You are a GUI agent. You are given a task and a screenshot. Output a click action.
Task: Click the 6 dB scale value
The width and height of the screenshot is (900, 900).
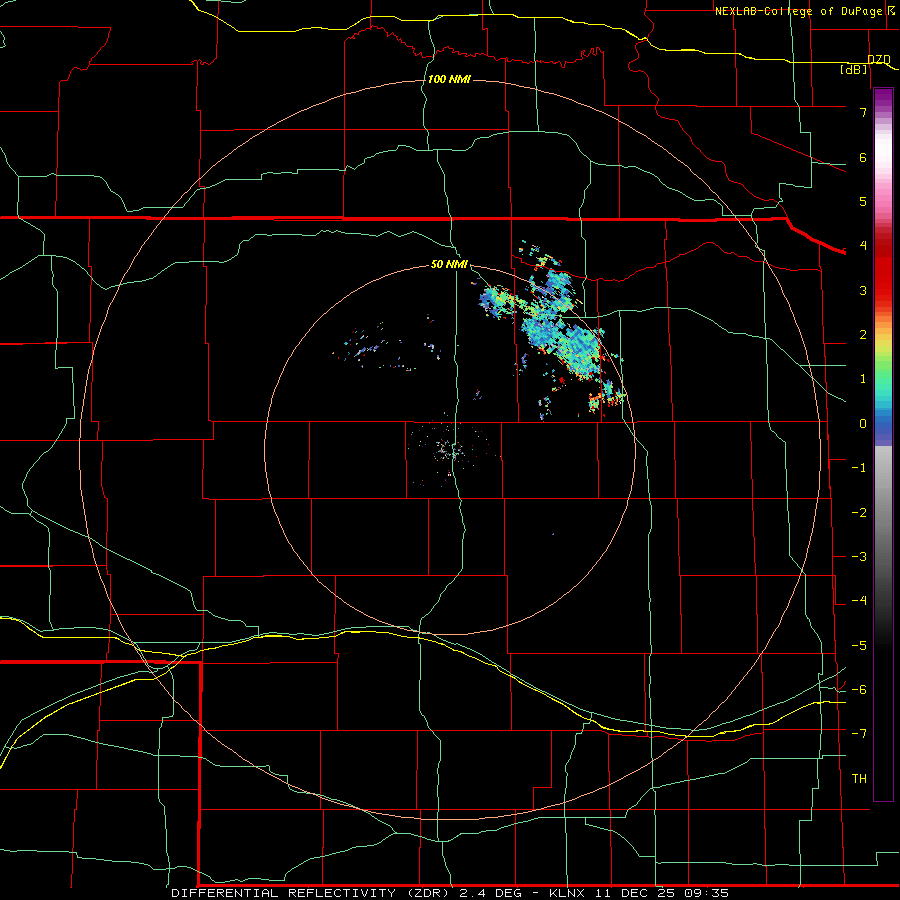(863, 157)
